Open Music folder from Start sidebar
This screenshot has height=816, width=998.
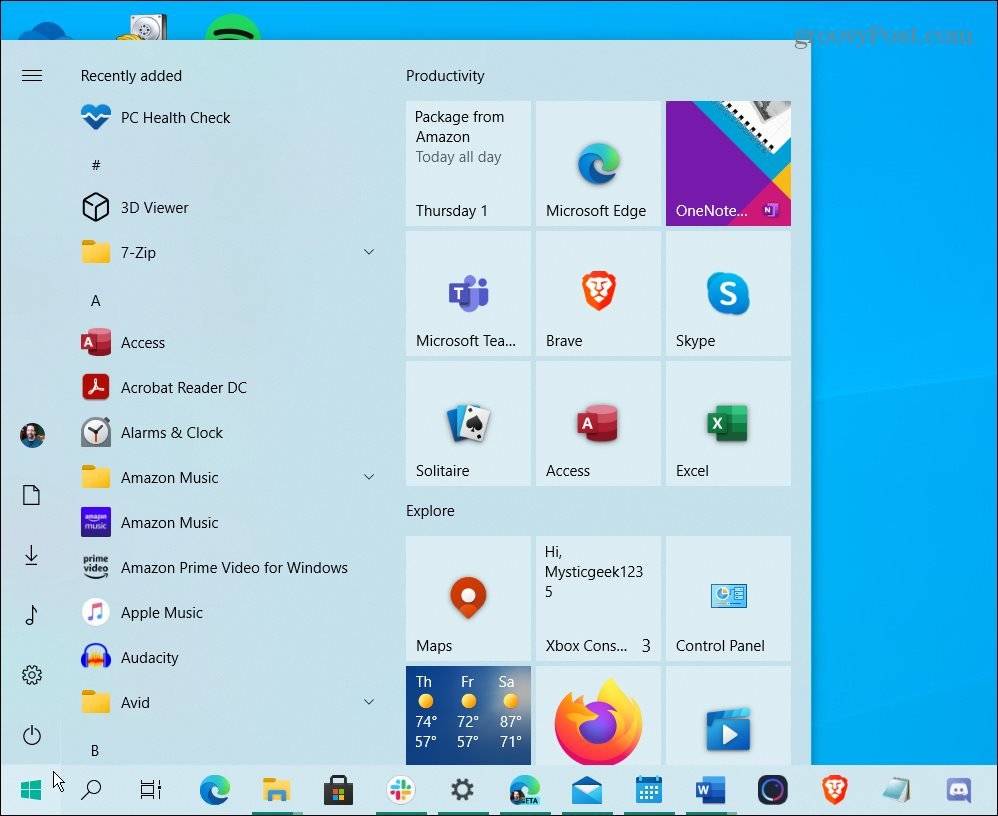coord(32,614)
